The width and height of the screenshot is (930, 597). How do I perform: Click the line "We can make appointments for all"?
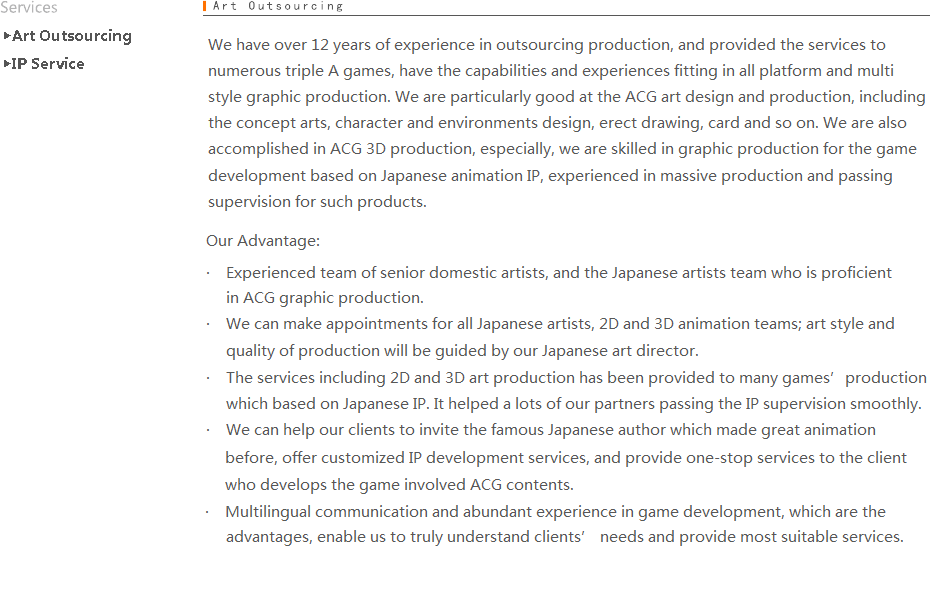click(560, 324)
